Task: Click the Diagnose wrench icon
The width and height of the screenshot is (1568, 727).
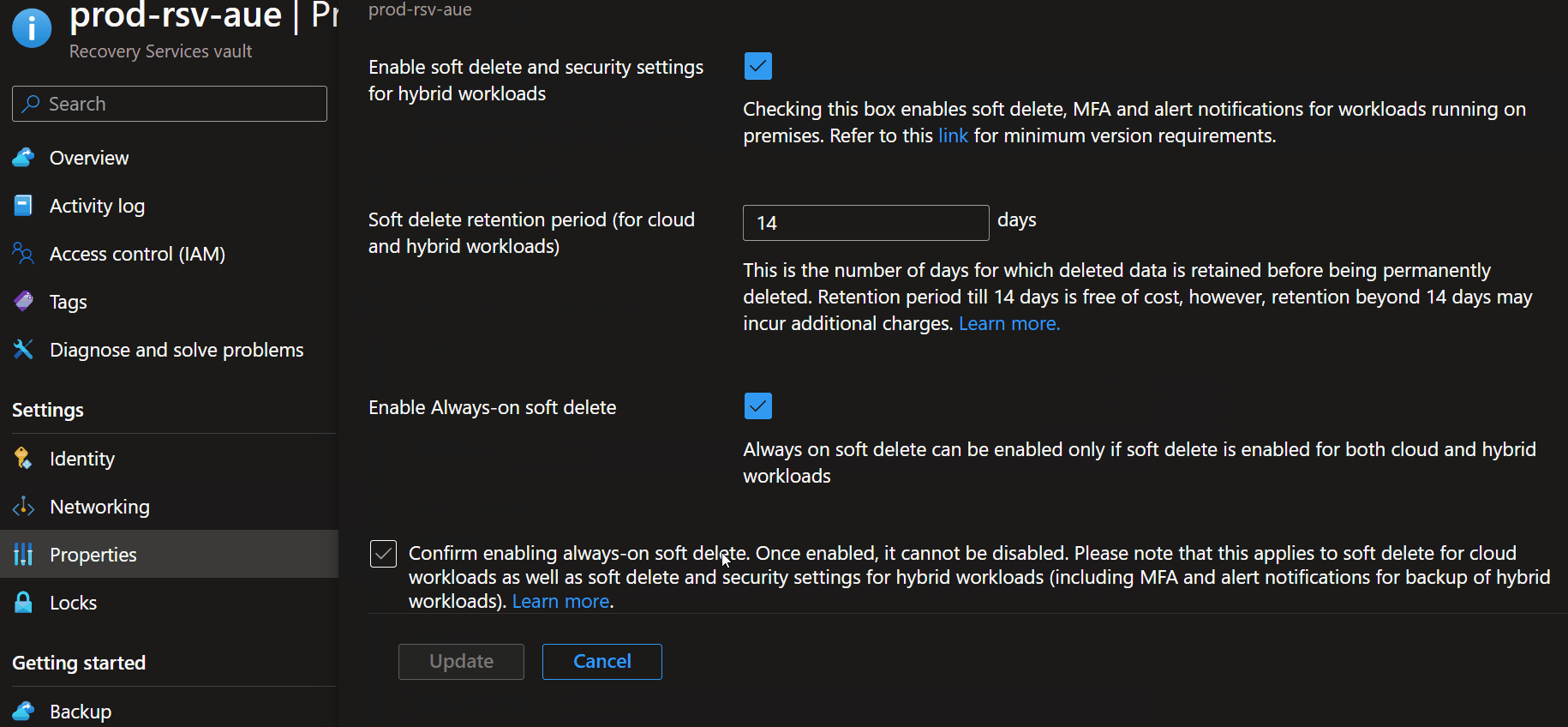Action: coord(24,350)
